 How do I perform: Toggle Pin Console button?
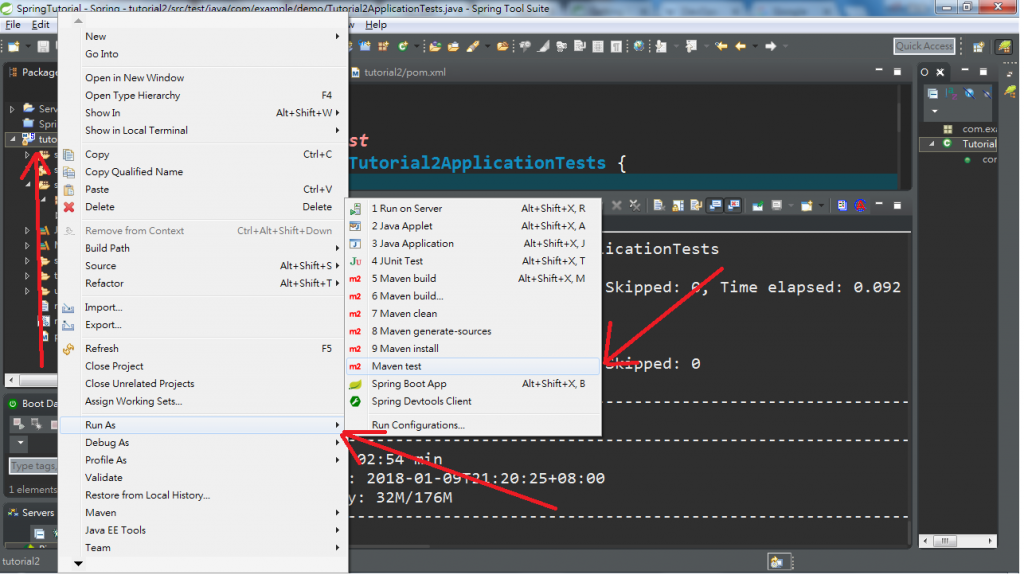coord(758,206)
